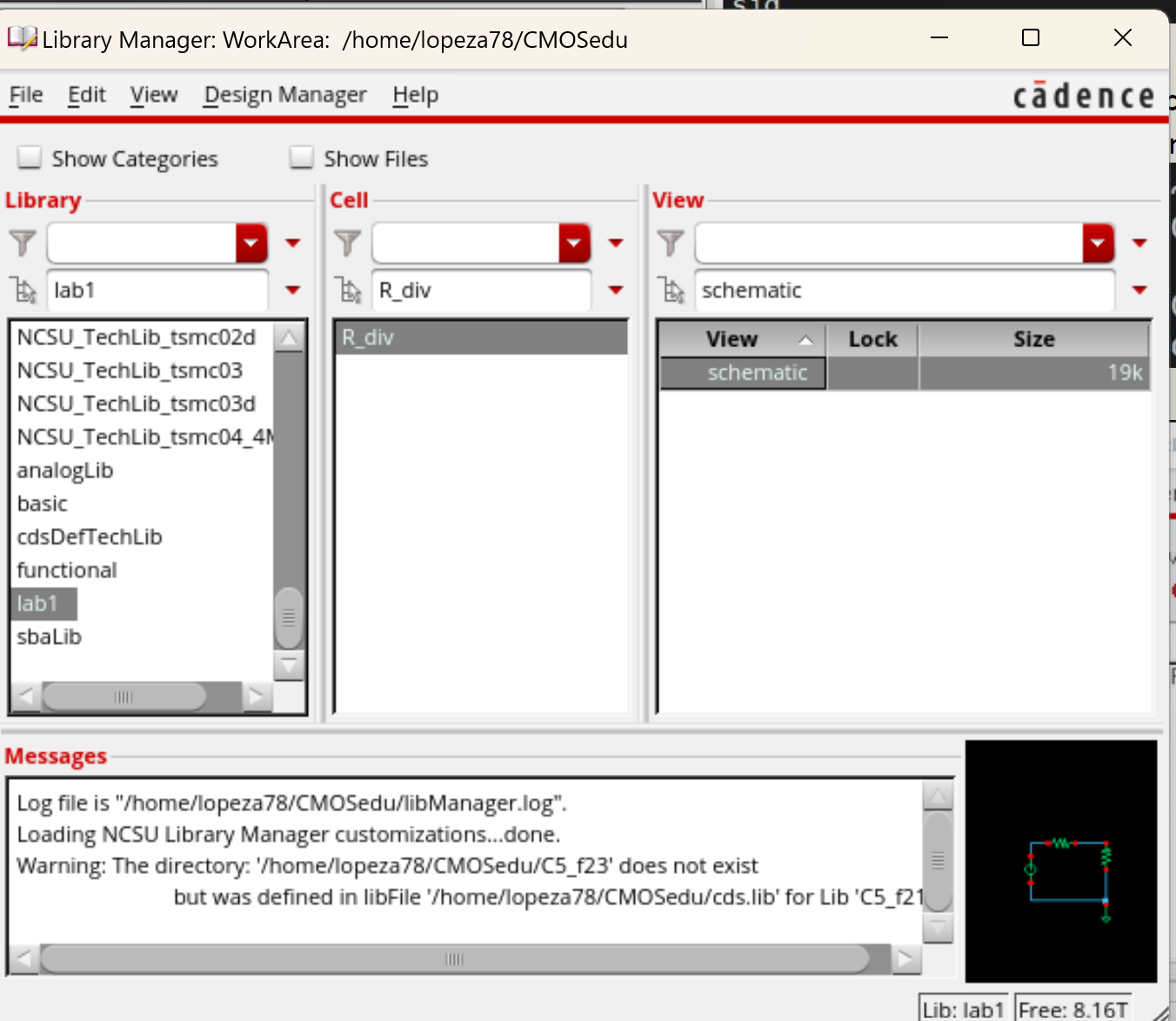1176x1021 pixels.
Task: Click the Cell filter funnel icon
Action: [x=347, y=243]
